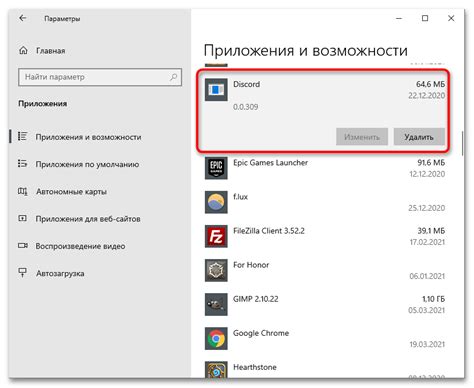Open Приложения для веб-сайтов section

click(x=88, y=219)
